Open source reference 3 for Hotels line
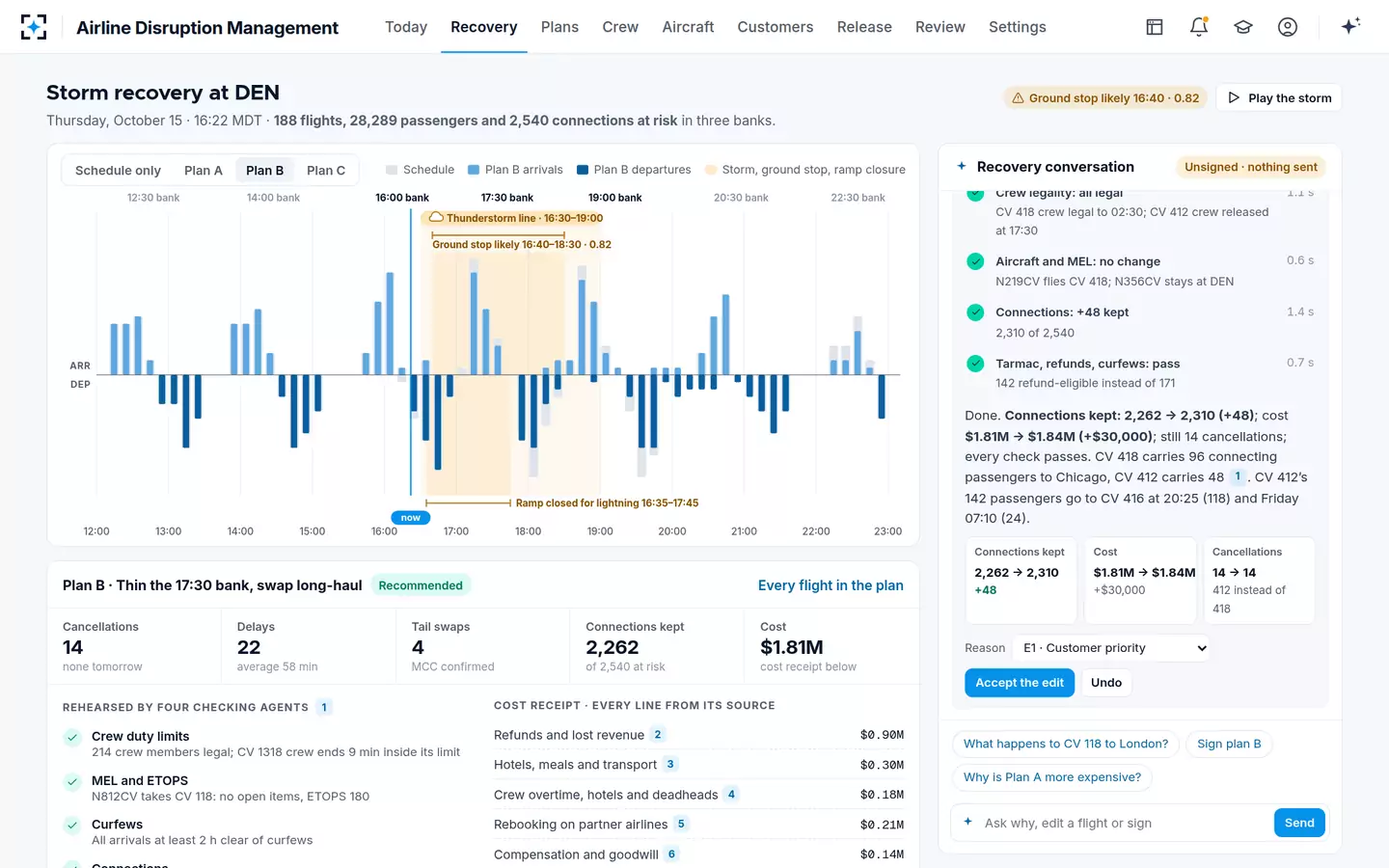1389x868 pixels. click(x=670, y=764)
